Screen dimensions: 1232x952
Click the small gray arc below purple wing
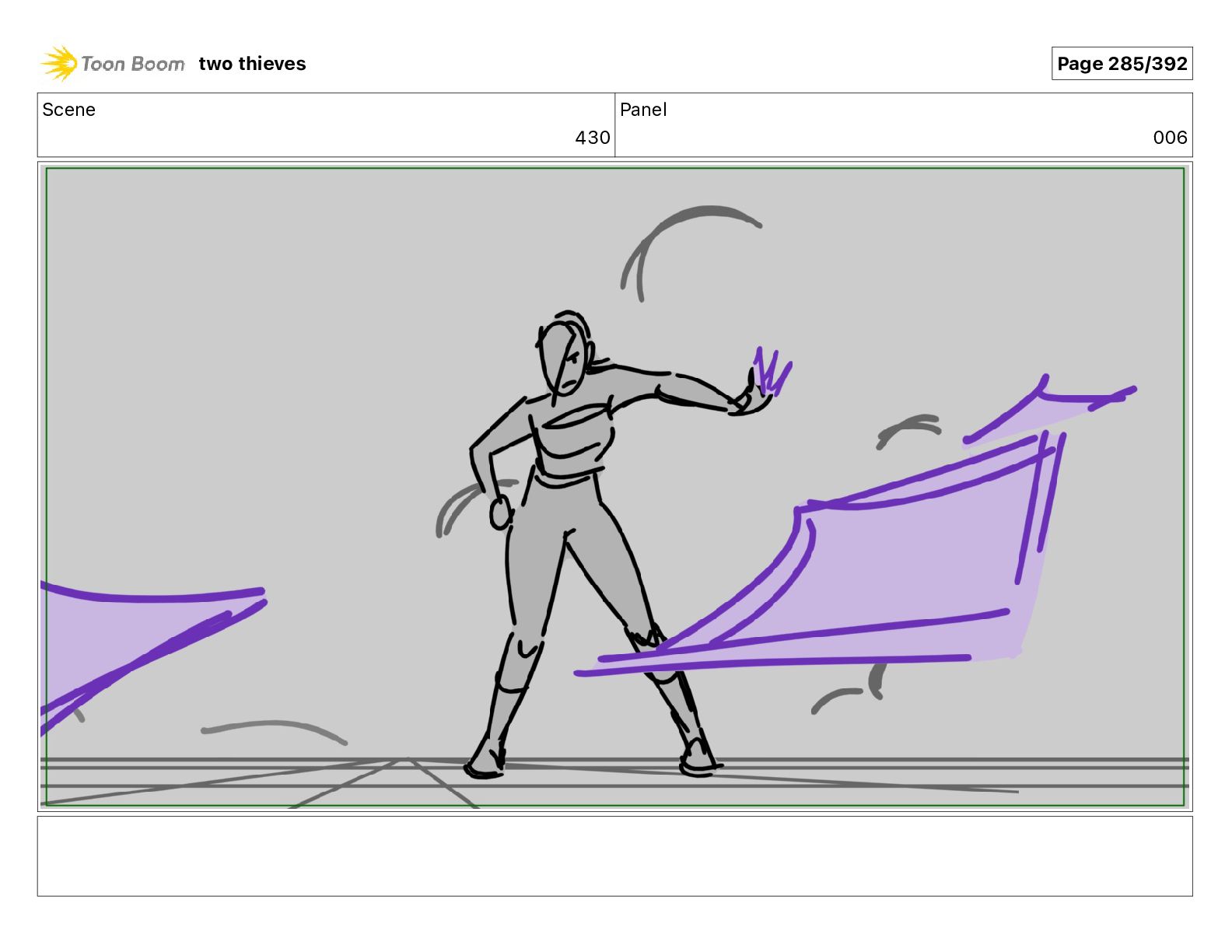pyautogui.click(x=849, y=690)
